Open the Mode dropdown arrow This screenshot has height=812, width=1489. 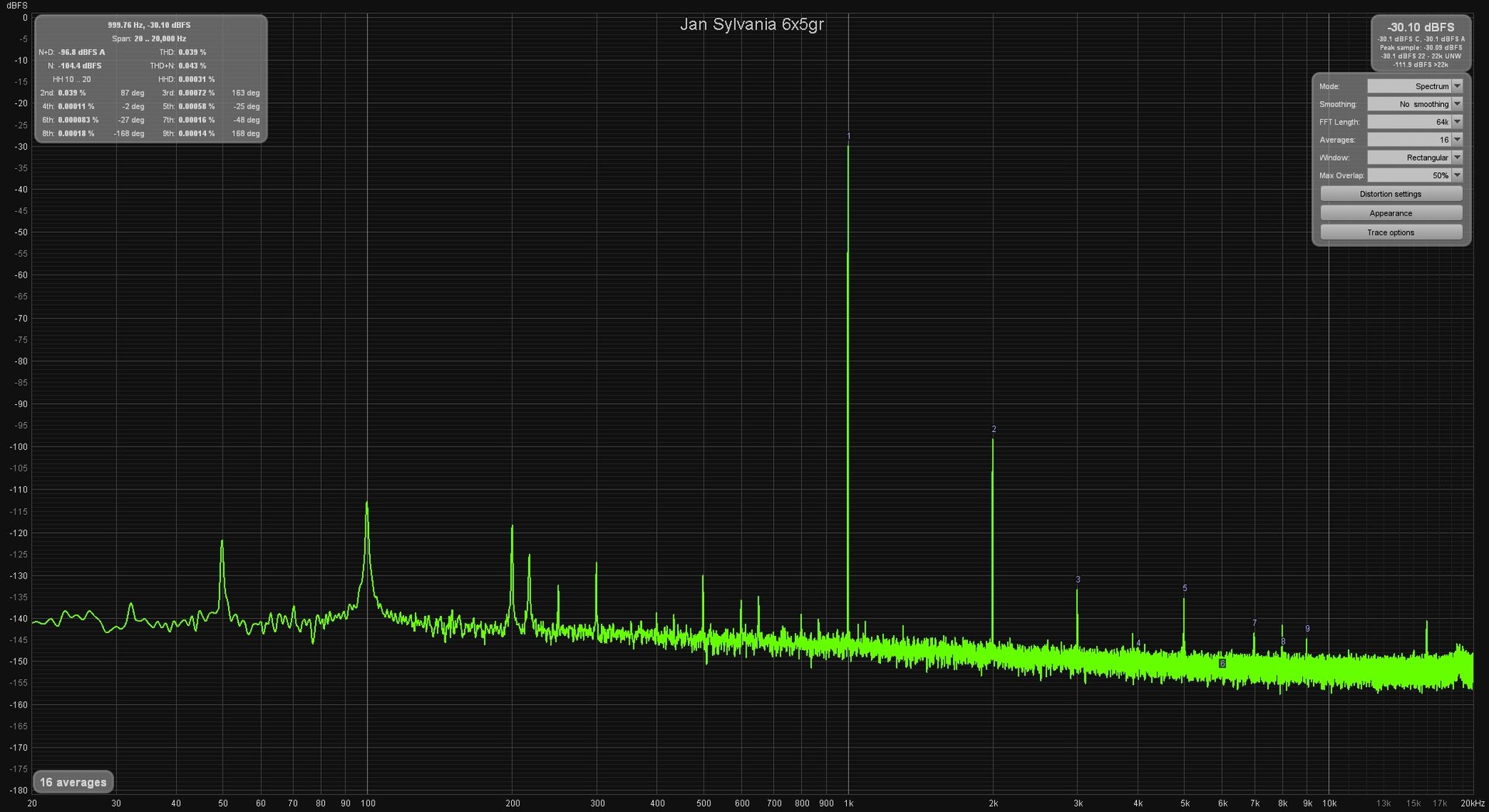click(x=1457, y=86)
